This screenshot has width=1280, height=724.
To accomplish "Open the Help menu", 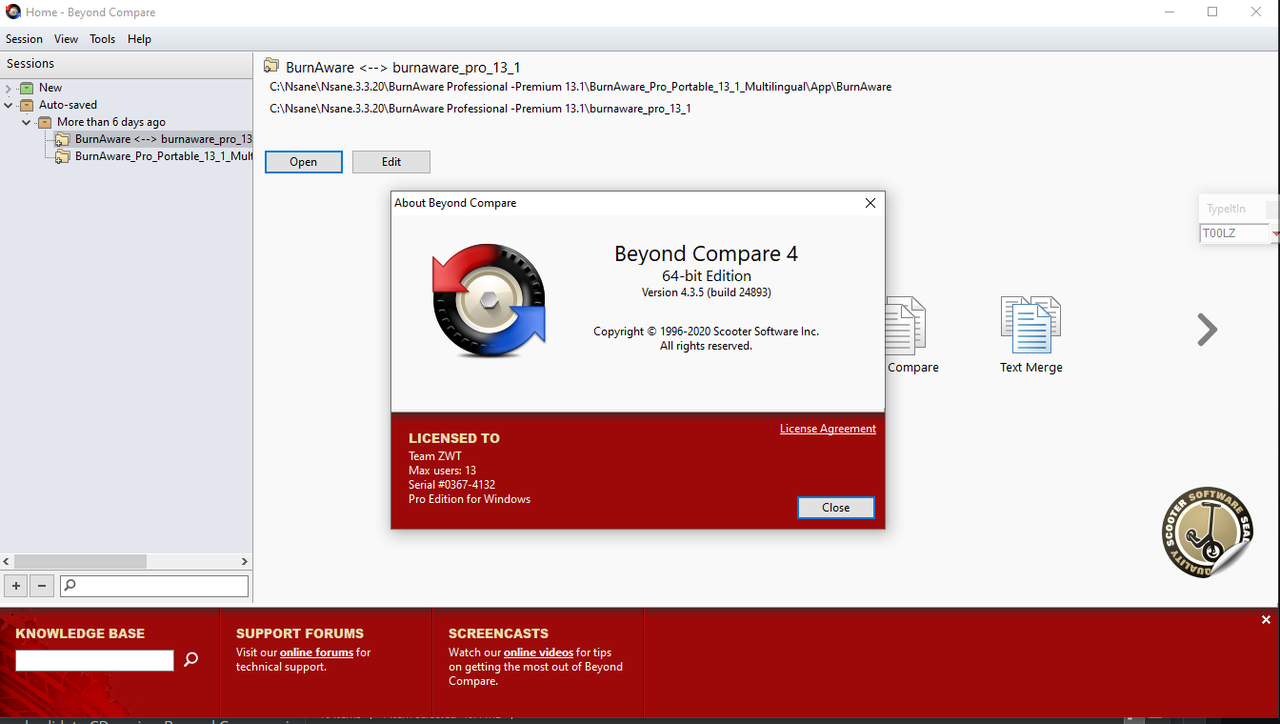I will click(140, 39).
